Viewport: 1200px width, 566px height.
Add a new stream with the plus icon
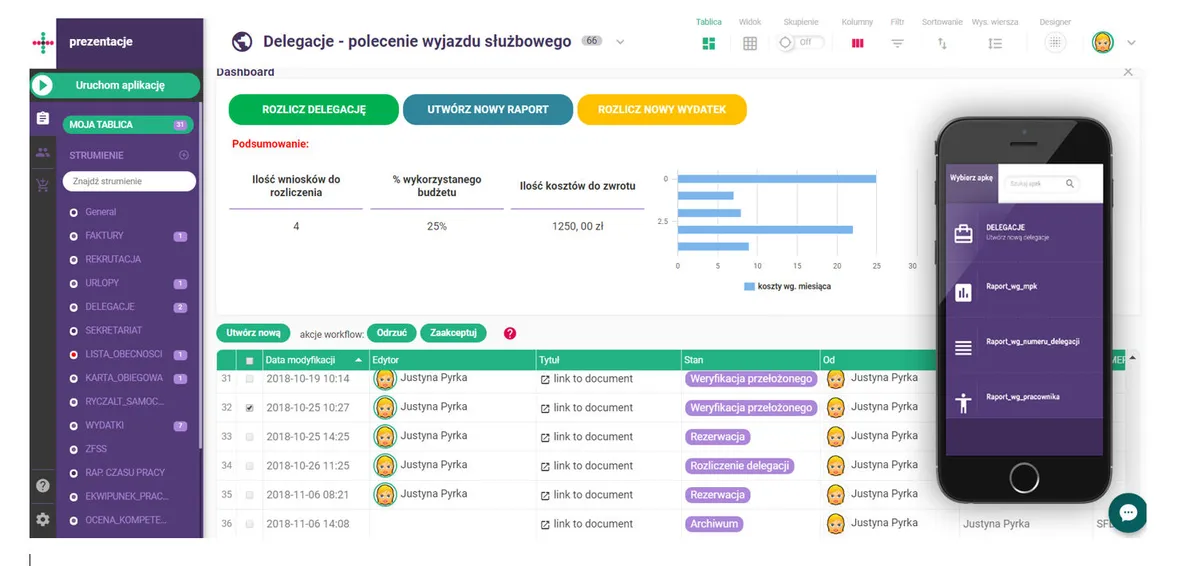[183, 155]
